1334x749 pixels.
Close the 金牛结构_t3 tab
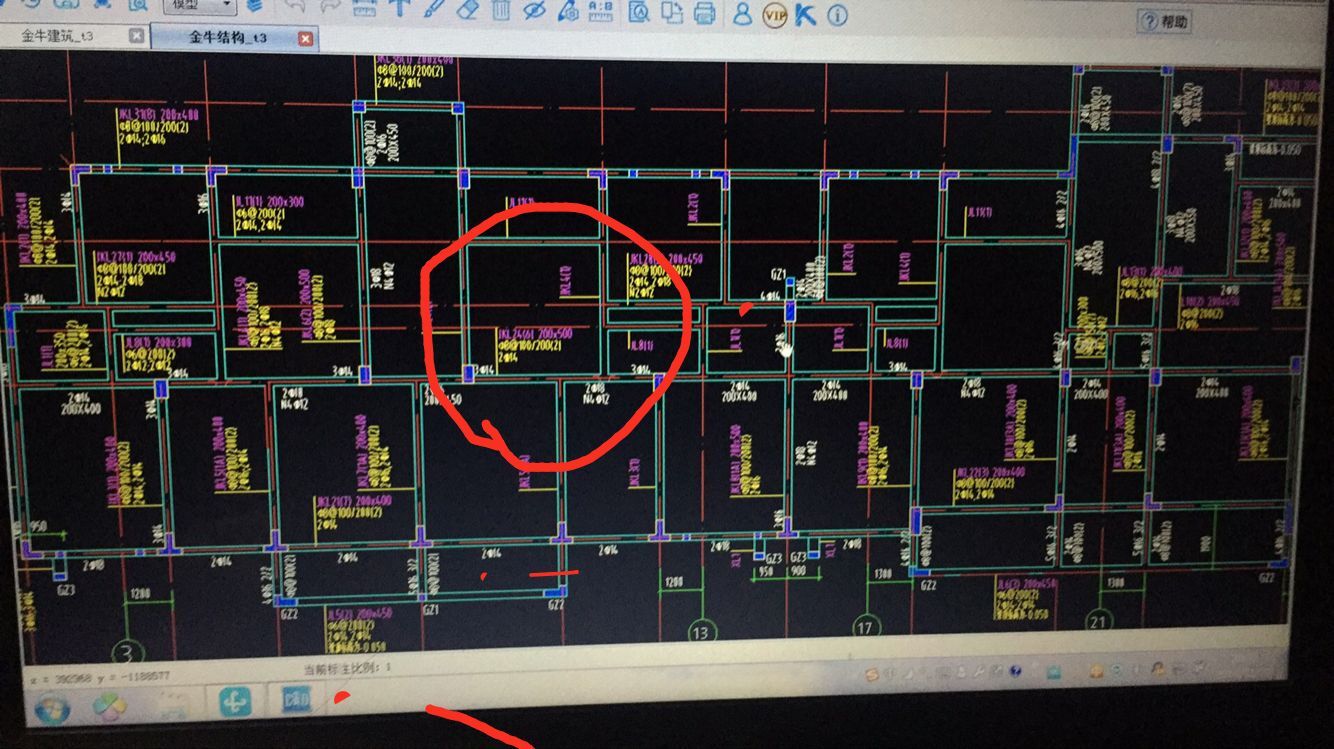click(x=306, y=39)
